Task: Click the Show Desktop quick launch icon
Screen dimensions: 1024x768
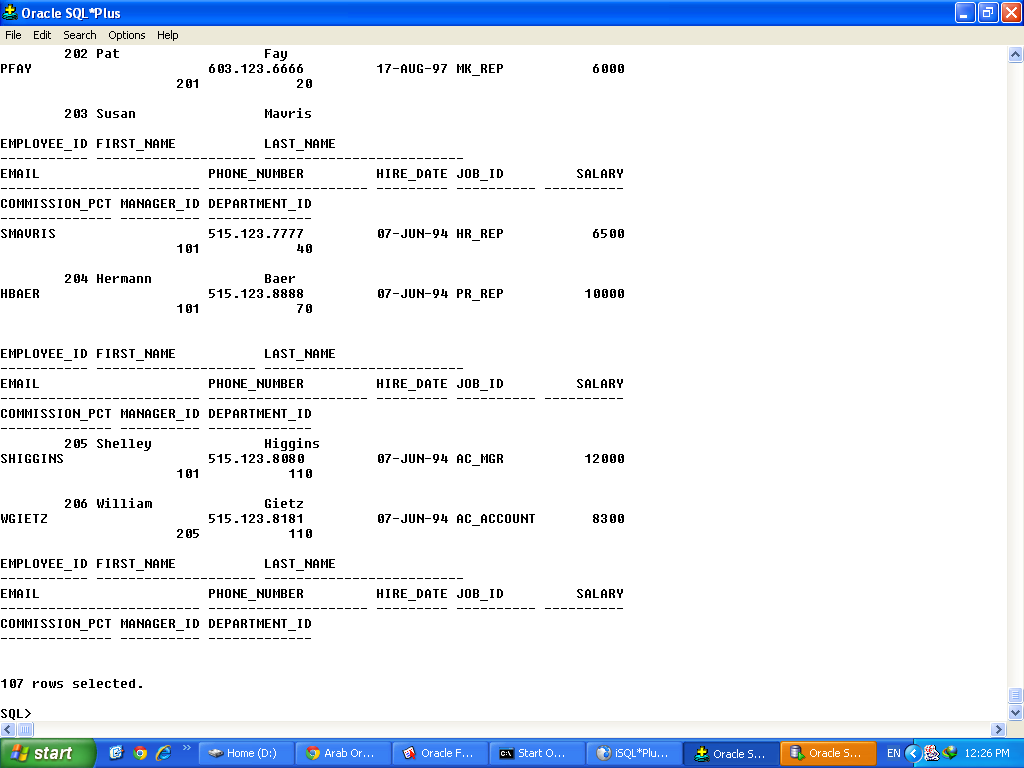Action: (x=116, y=753)
